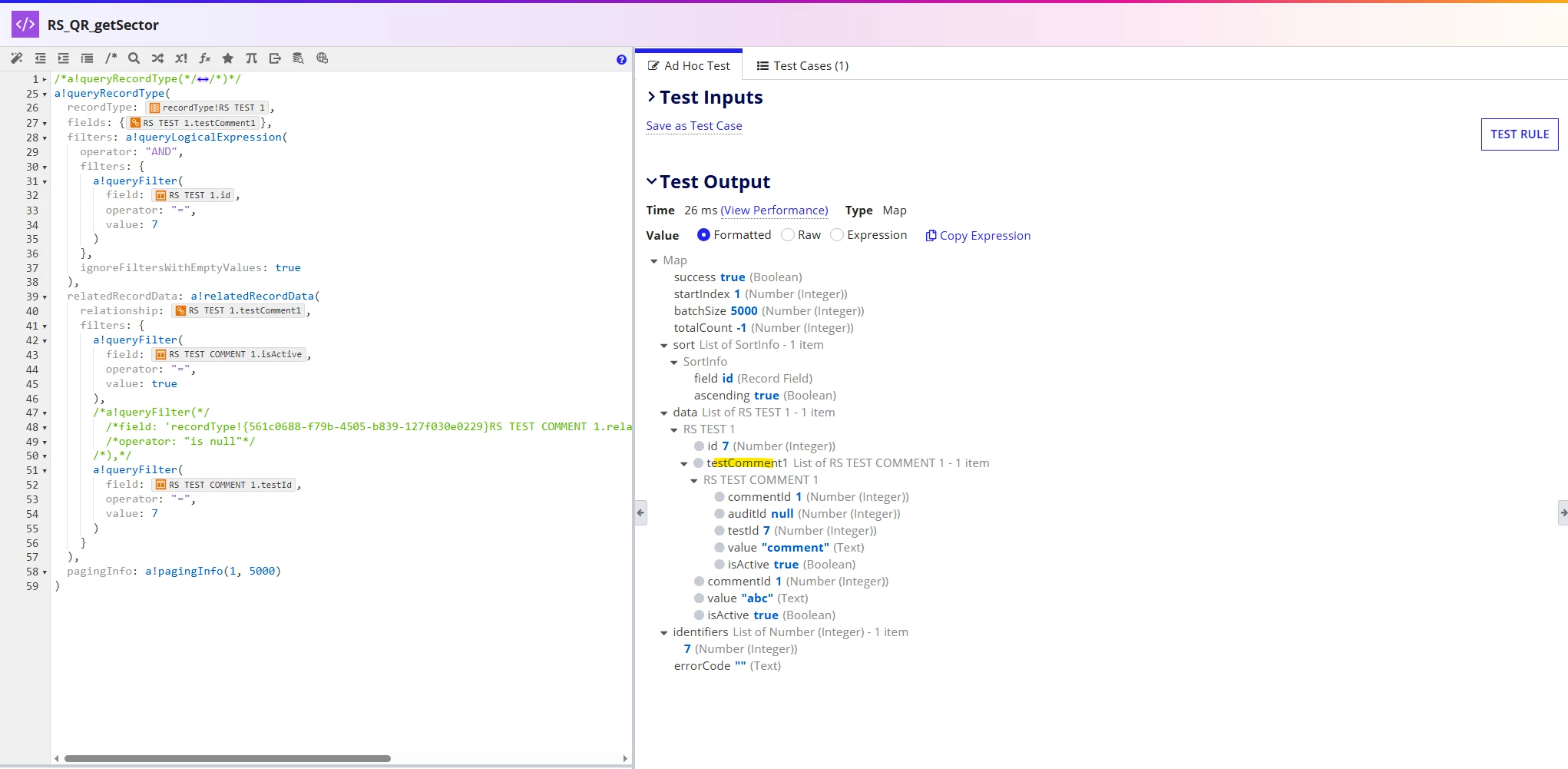1568x769 pixels.
Task: Click the fx function toolbar icon
Action: 205,58
